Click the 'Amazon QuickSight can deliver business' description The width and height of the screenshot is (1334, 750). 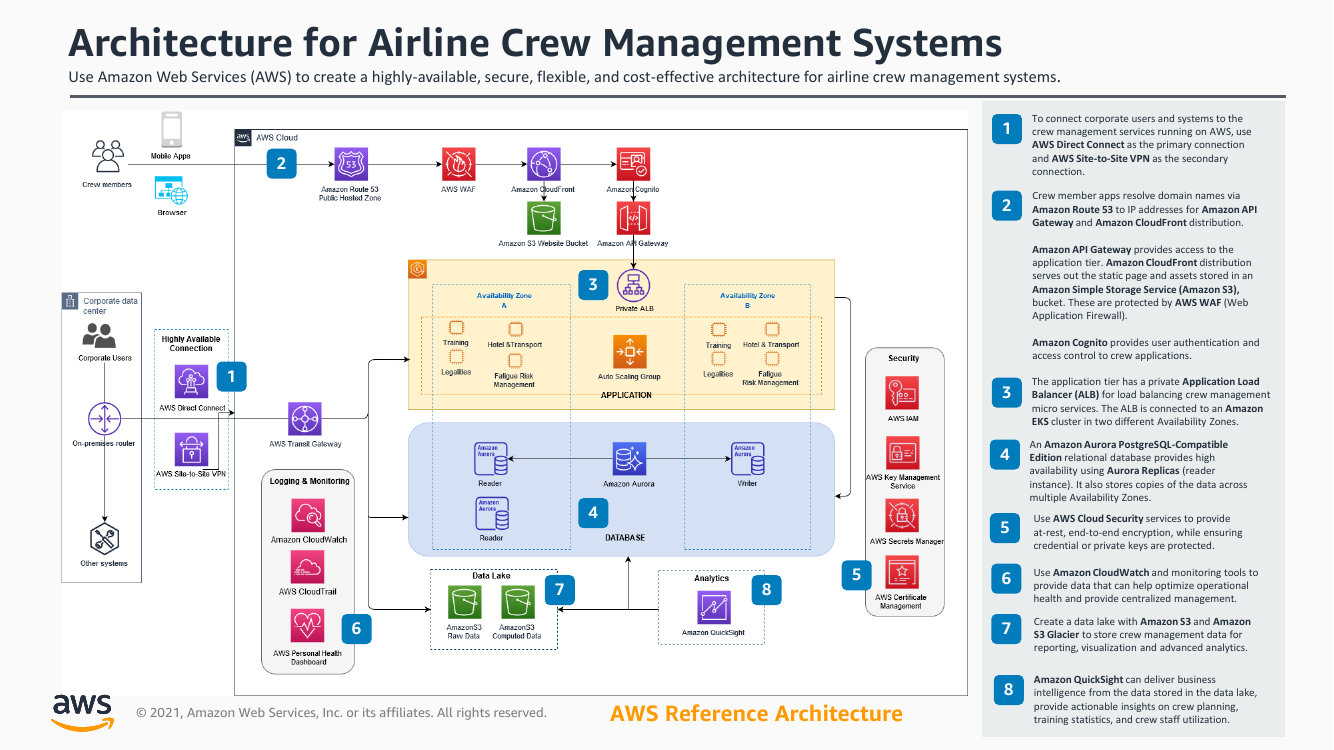point(1145,699)
